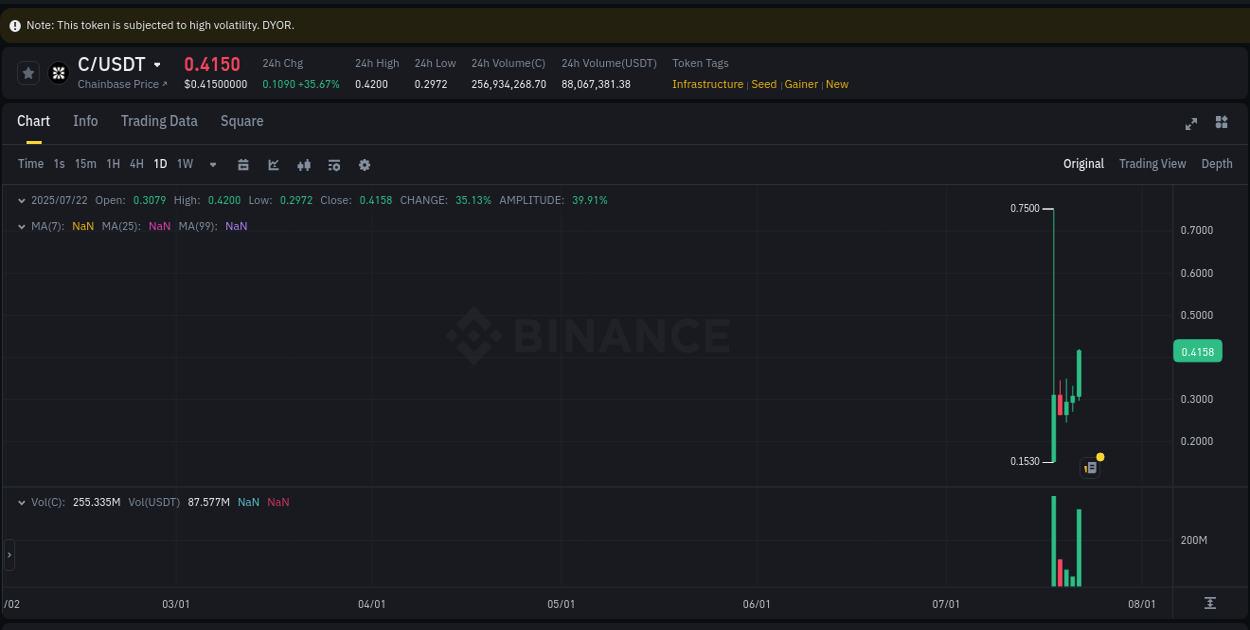1250x630 pixels.
Task: Open the indicator settings list icon
Action: [334, 164]
